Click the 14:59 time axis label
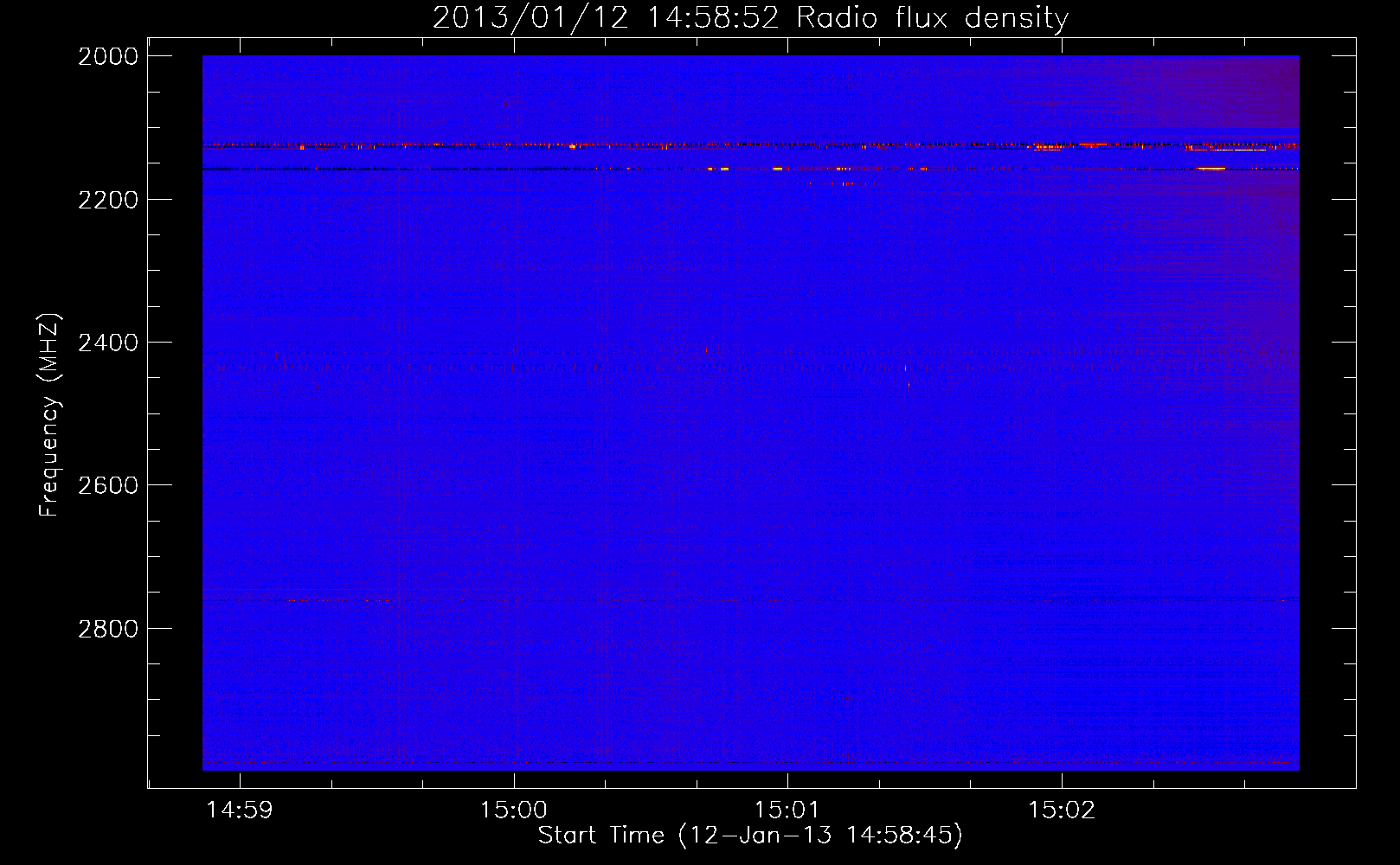This screenshot has height=865, width=1400. click(x=240, y=811)
